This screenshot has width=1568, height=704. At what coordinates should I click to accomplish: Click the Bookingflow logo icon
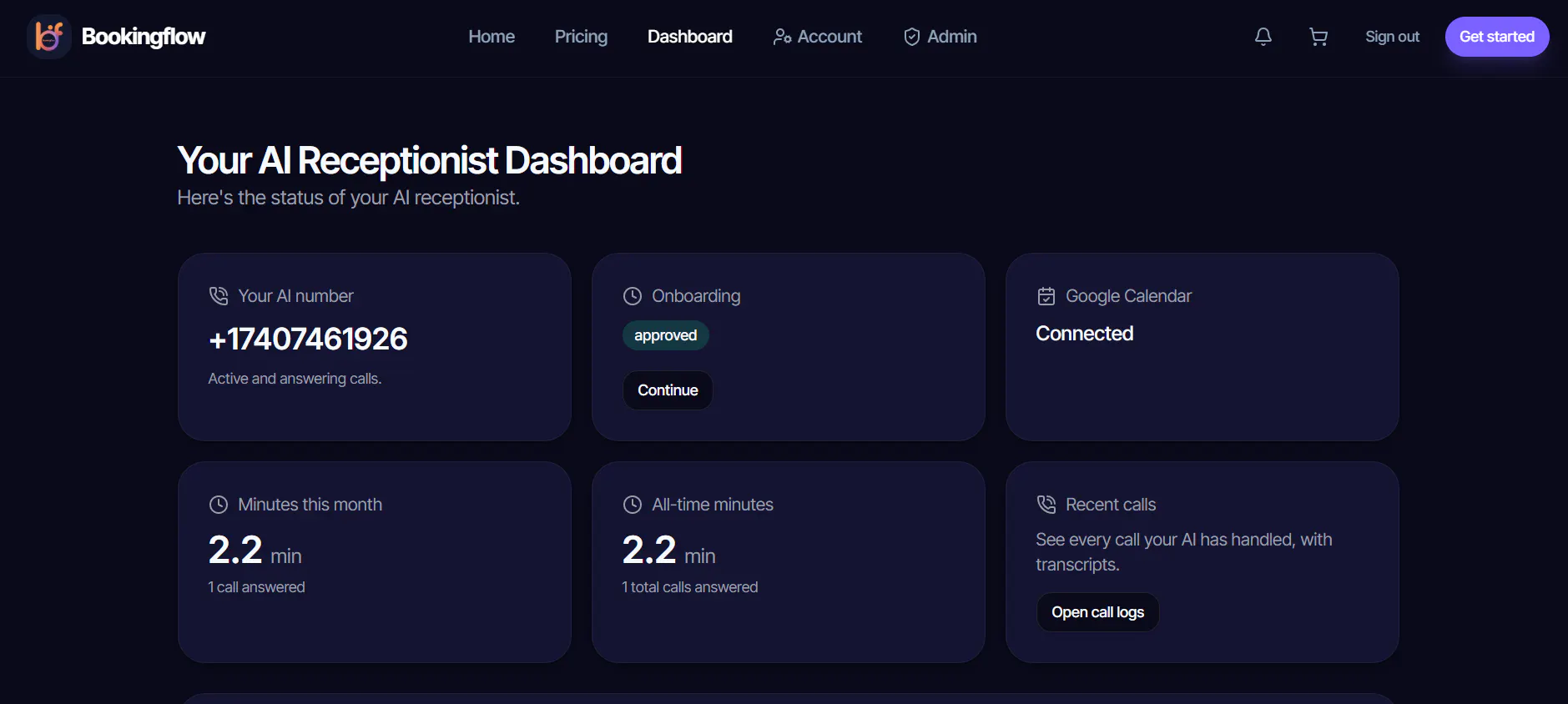pos(49,37)
